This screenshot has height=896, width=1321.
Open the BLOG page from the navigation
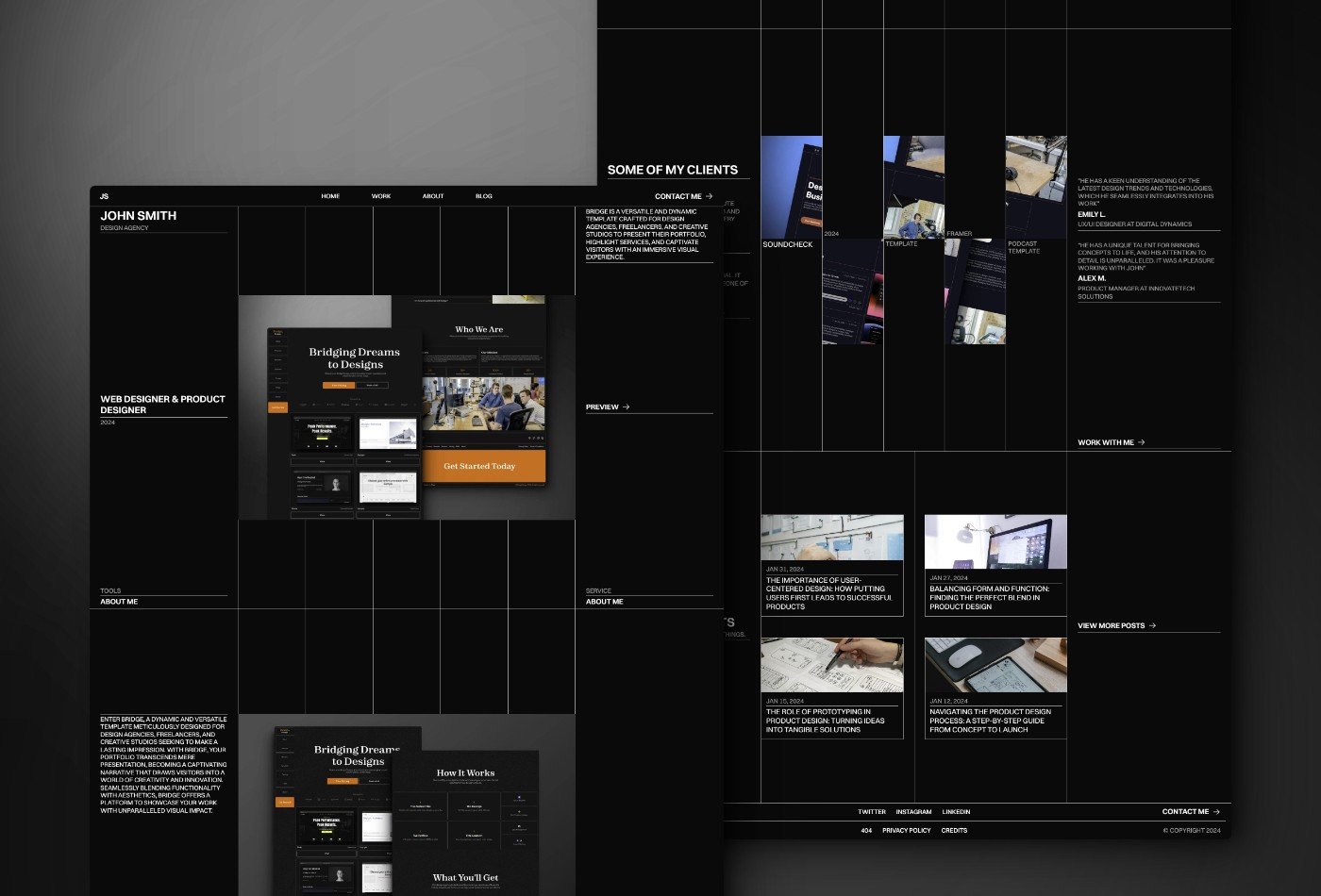pos(484,196)
